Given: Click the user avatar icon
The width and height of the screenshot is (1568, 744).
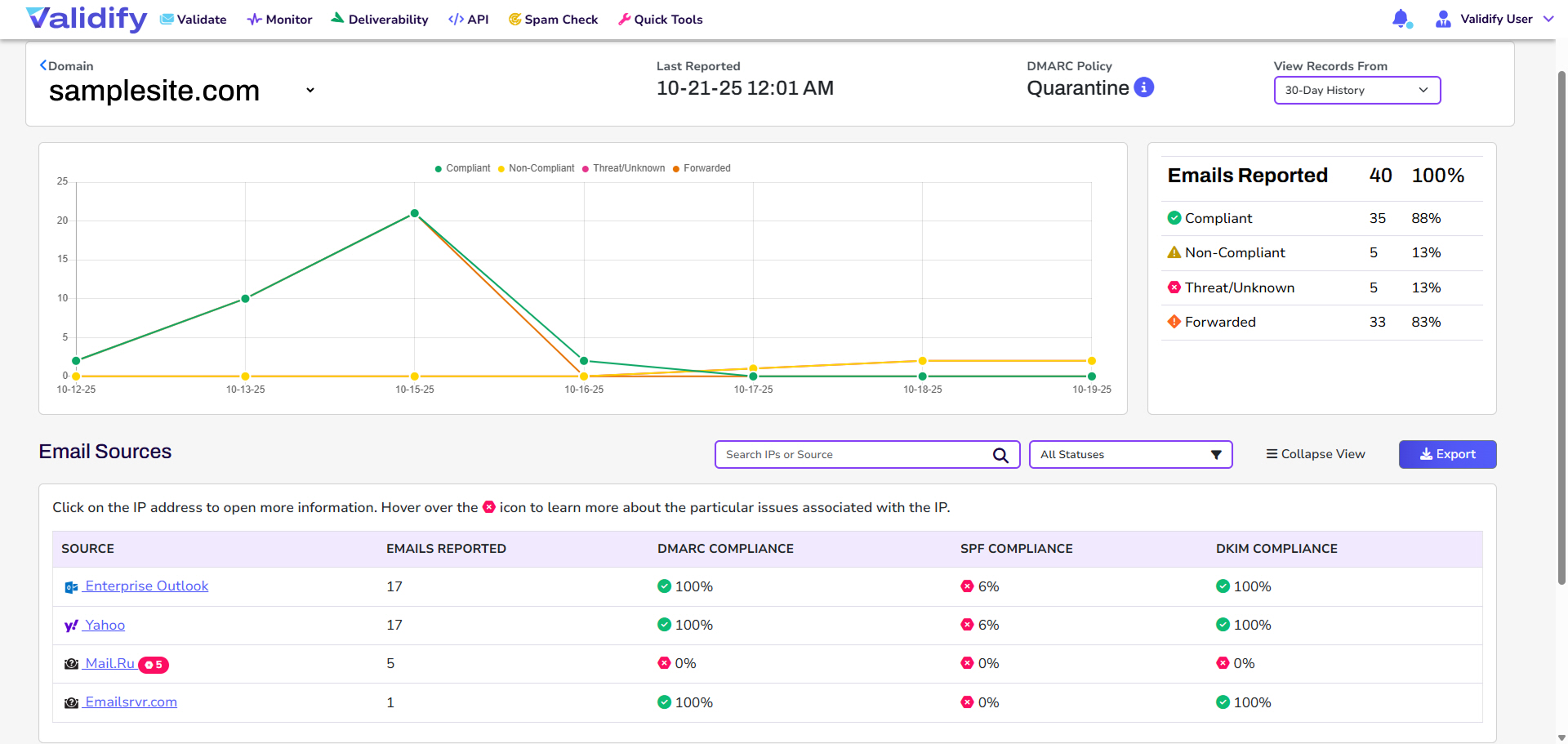Looking at the screenshot, I should tap(1443, 20).
